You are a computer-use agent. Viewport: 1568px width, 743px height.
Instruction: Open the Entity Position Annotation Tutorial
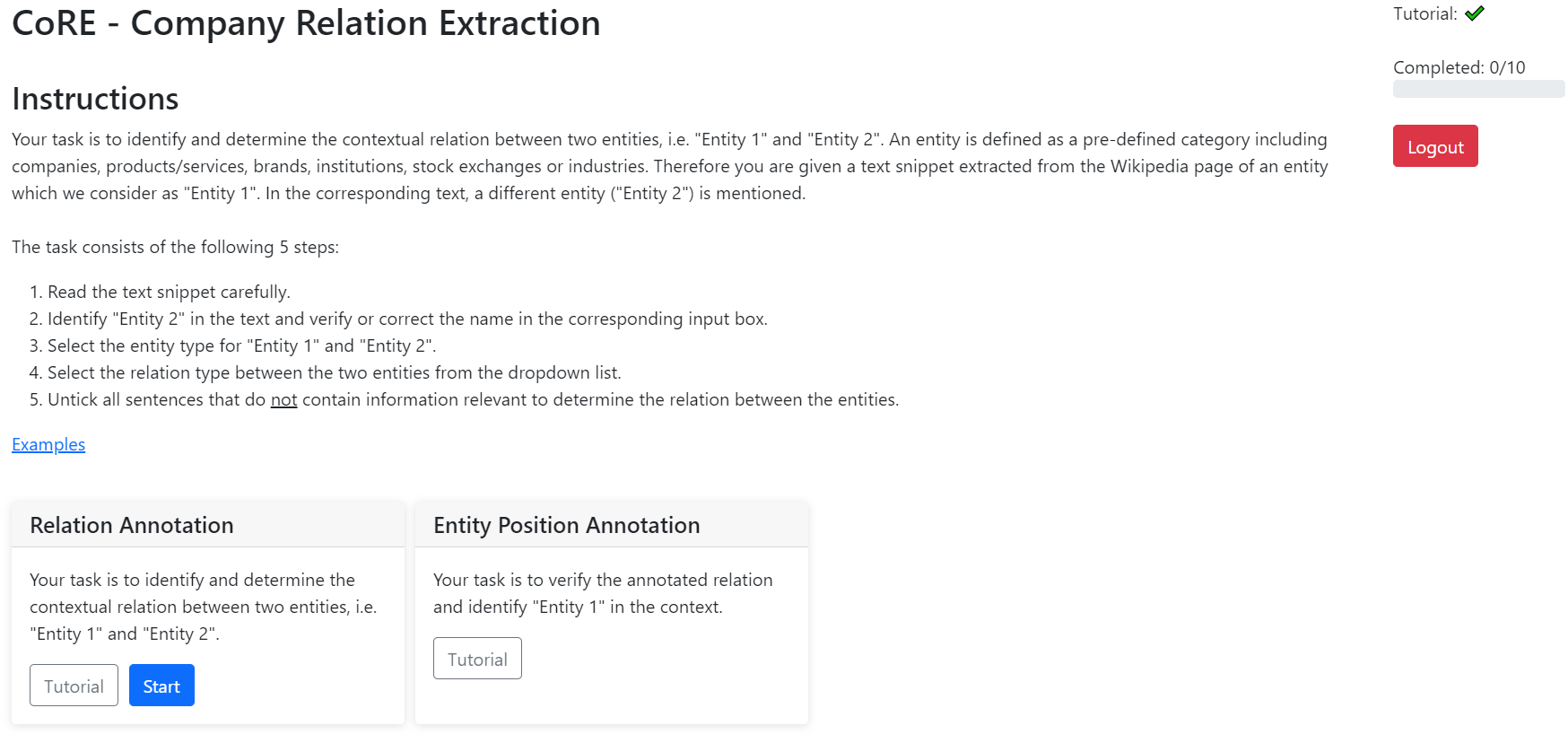tap(477, 659)
